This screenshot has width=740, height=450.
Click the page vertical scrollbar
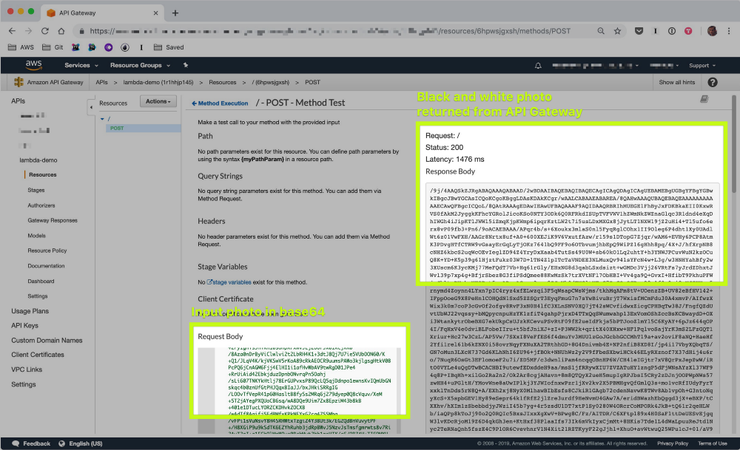point(734,144)
